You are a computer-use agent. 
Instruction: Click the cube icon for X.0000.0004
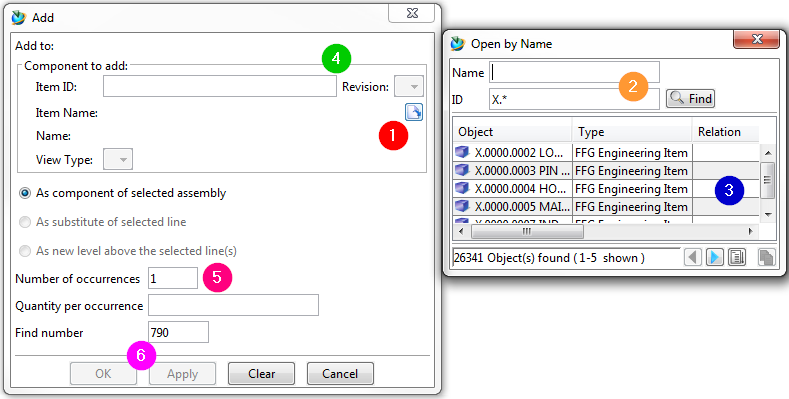461,188
